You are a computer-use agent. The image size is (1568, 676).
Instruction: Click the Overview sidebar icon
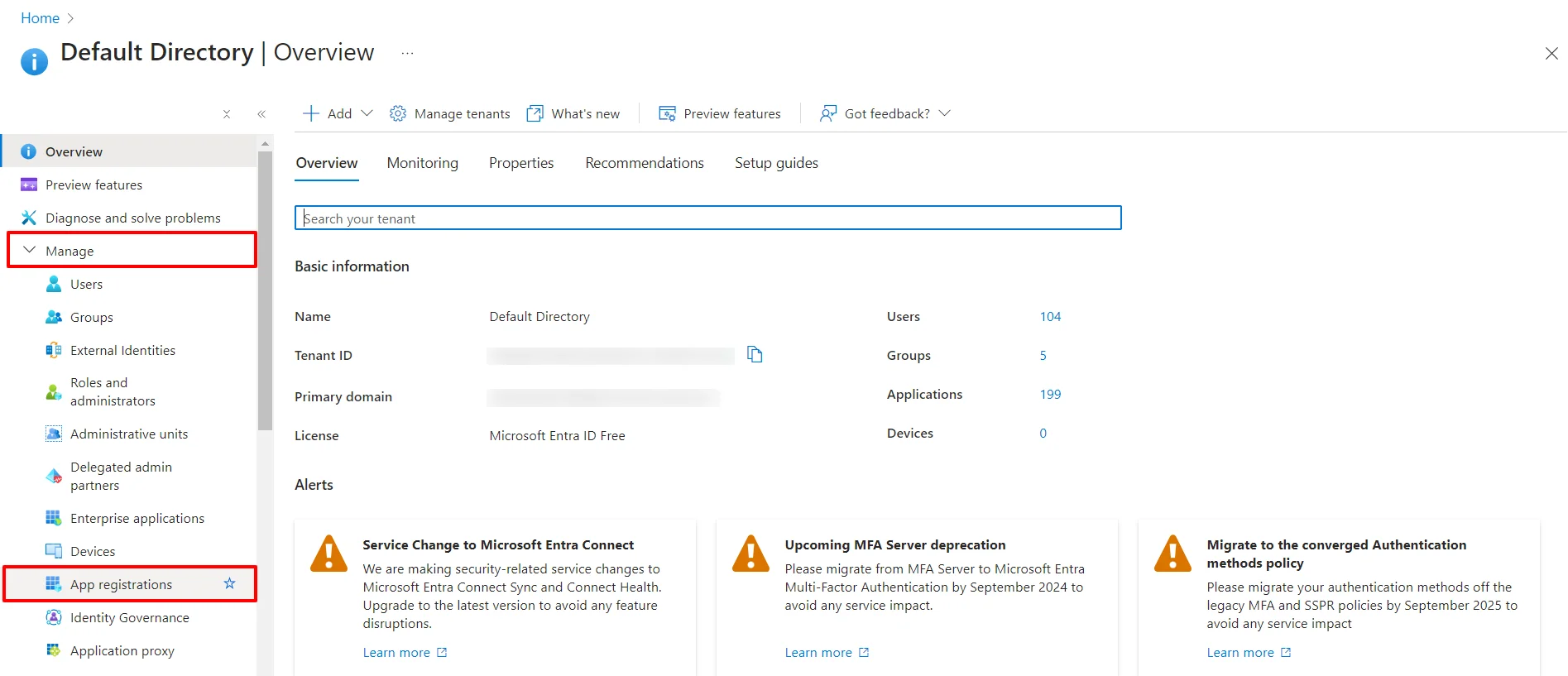point(28,151)
